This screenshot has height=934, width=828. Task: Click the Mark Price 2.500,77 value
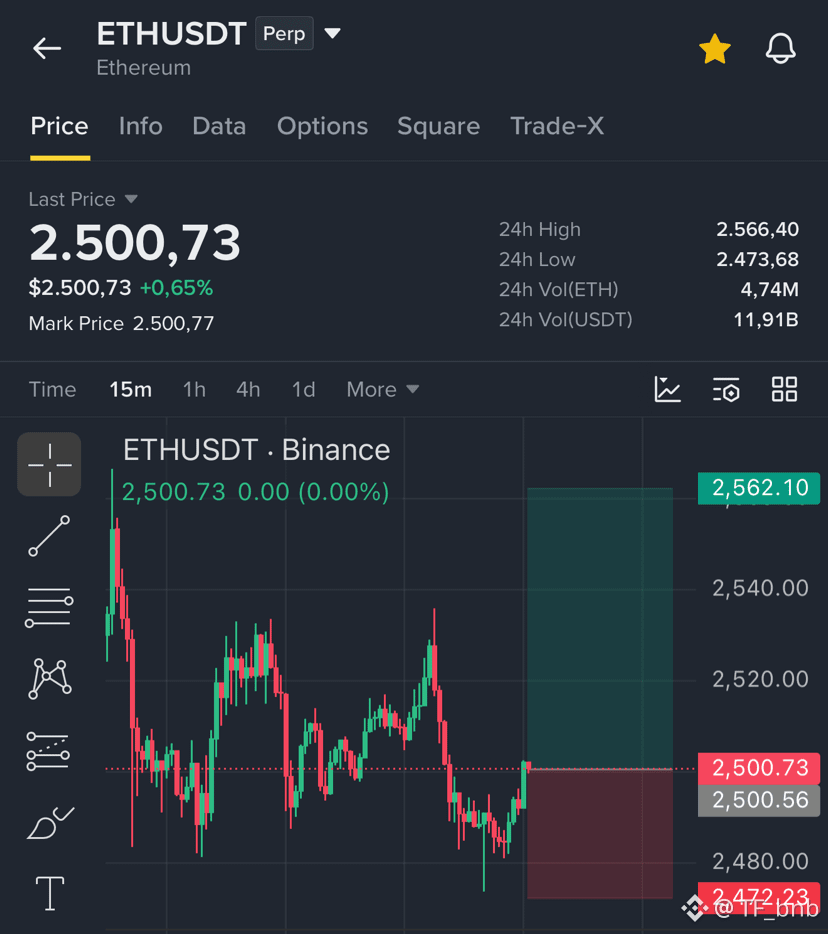point(173,323)
